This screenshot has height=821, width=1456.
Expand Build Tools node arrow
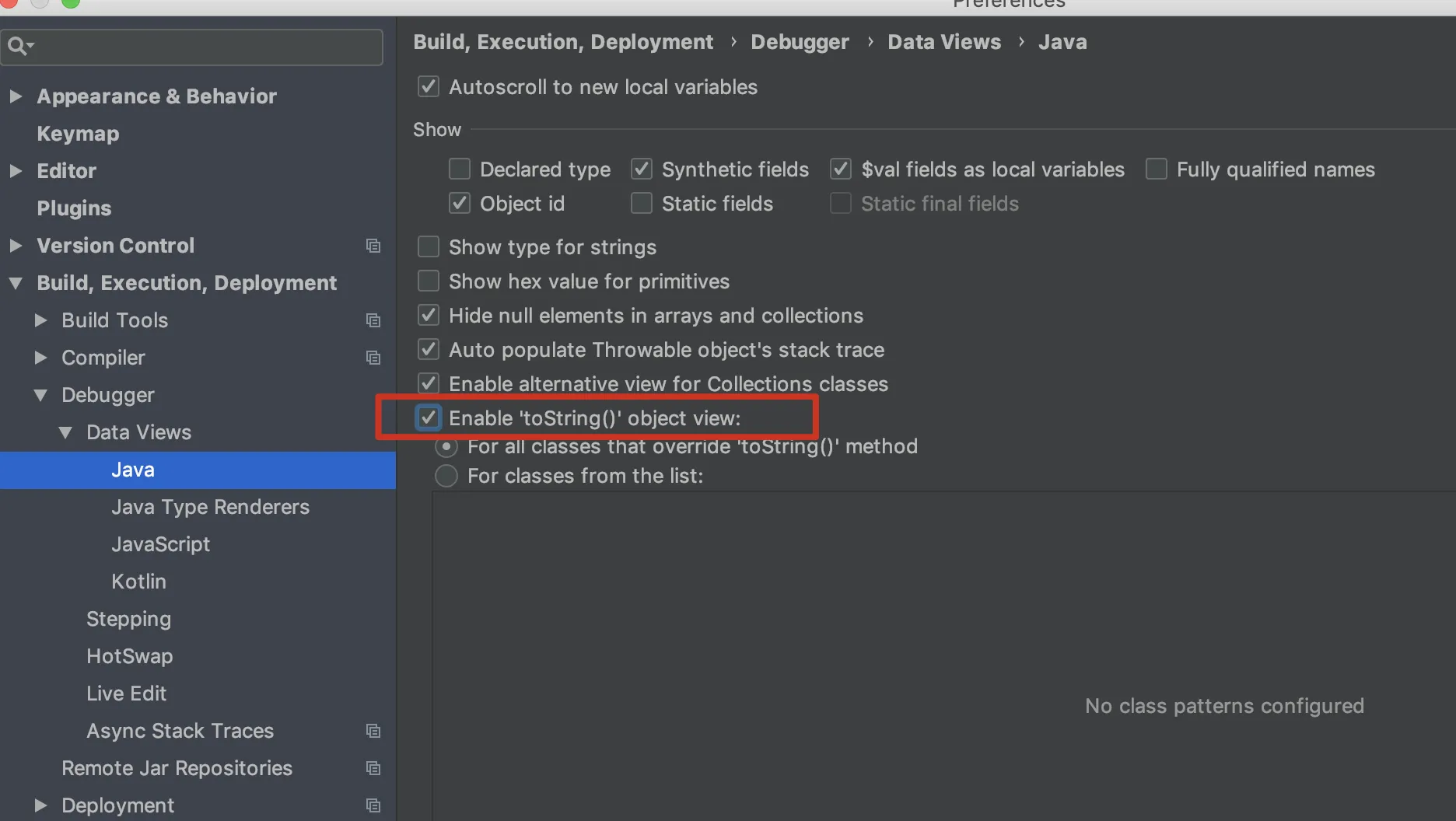point(40,320)
